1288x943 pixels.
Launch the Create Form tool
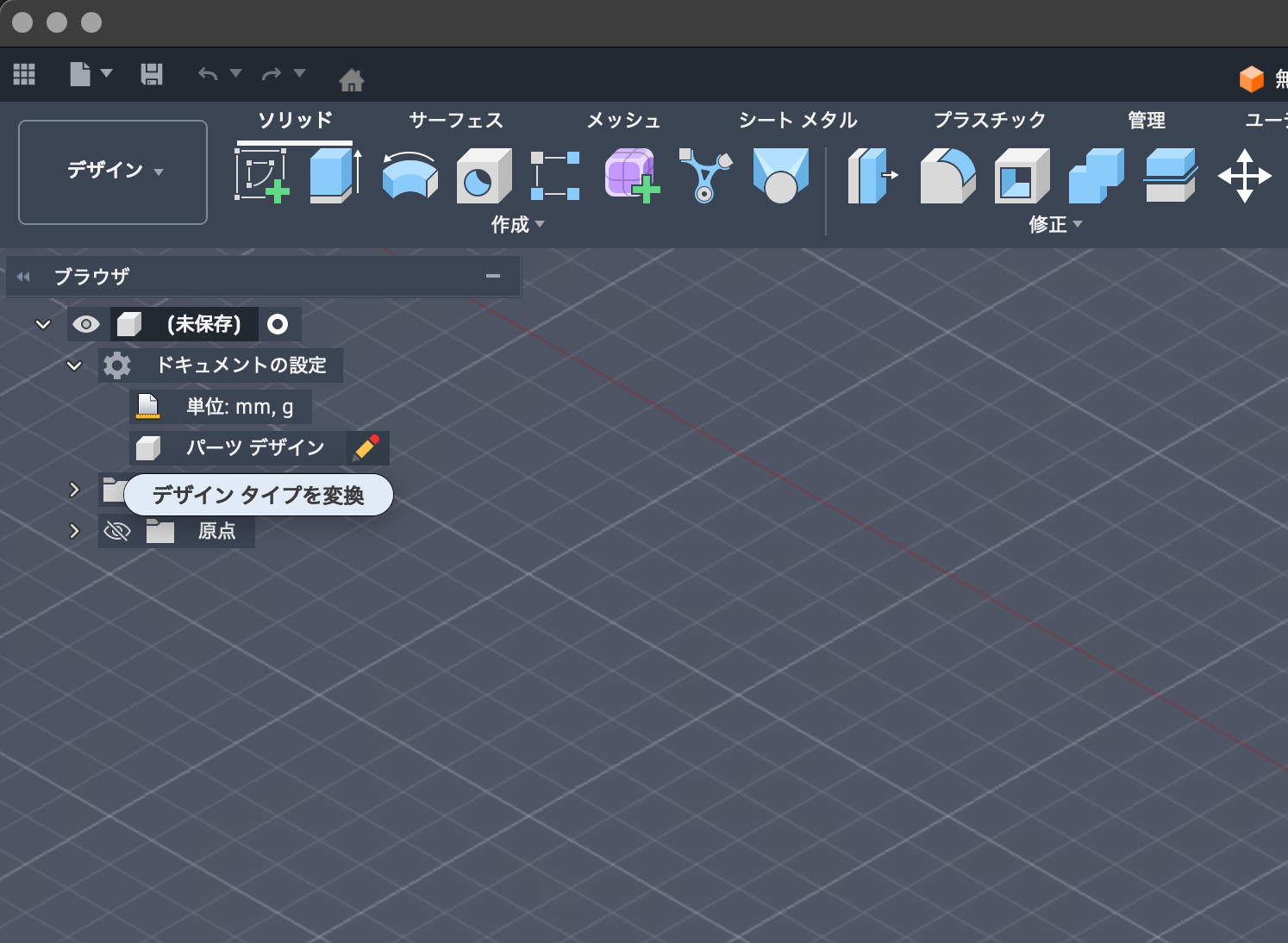click(631, 172)
